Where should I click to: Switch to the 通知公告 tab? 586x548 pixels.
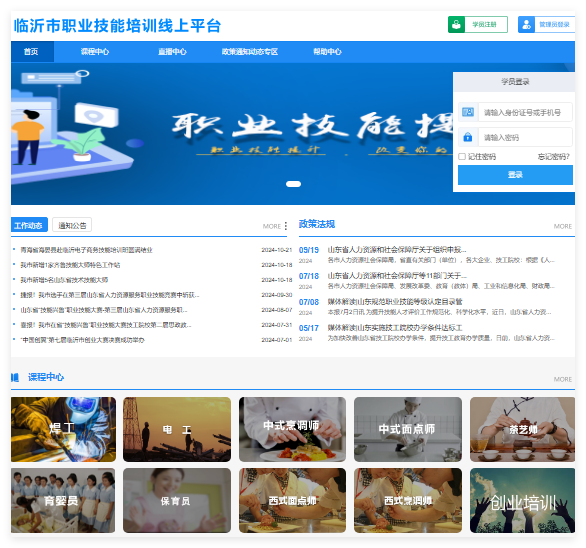(72, 225)
